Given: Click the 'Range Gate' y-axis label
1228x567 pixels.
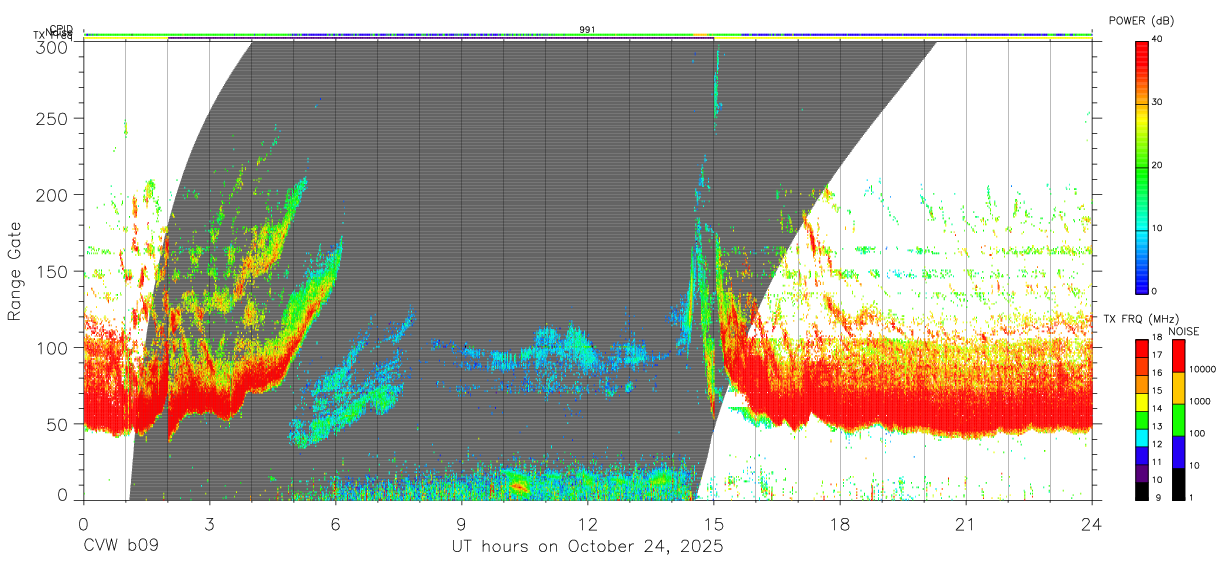Looking at the screenshot, I should 14,271.
